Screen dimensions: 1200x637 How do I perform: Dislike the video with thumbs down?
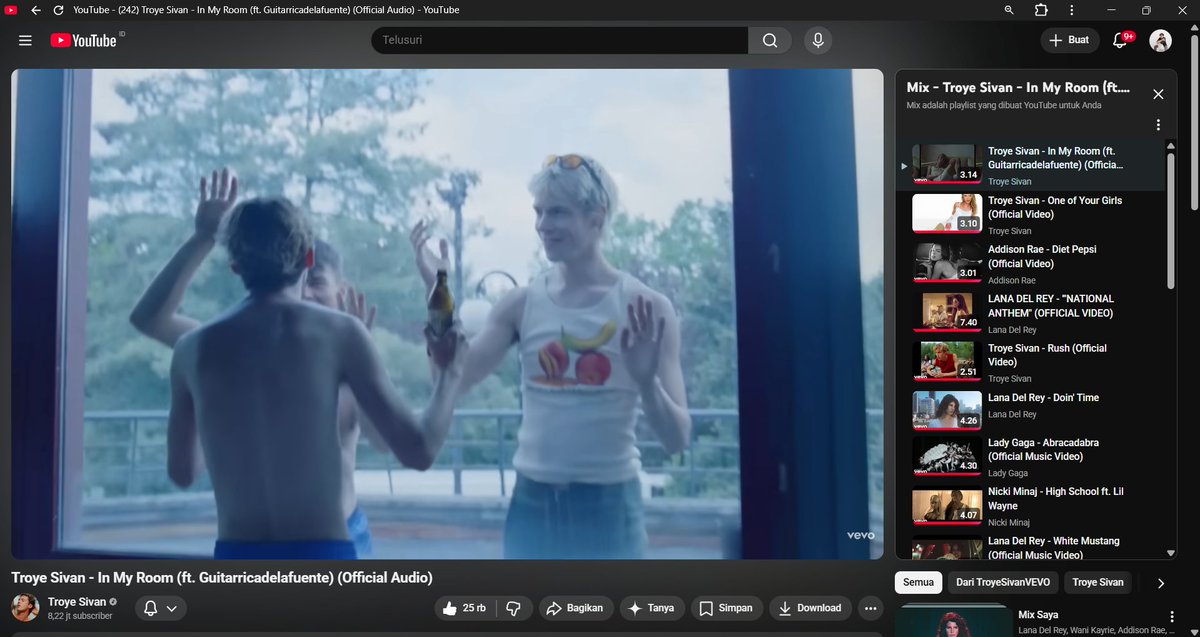click(x=513, y=608)
